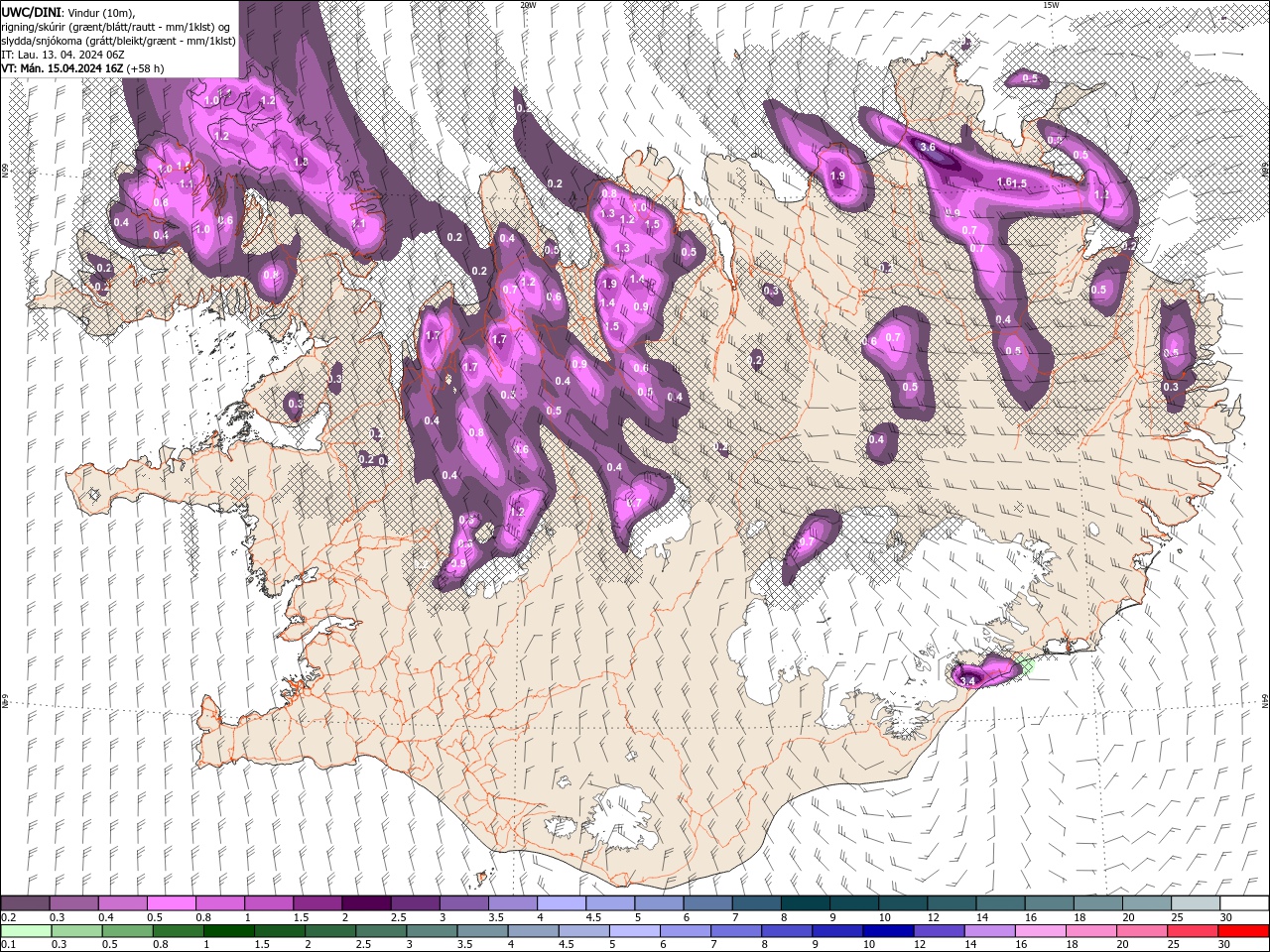The width and height of the screenshot is (1270, 952).
Task: Click the deep blue 10 swatch in the rain scale
Action: [x=886, y=931]
